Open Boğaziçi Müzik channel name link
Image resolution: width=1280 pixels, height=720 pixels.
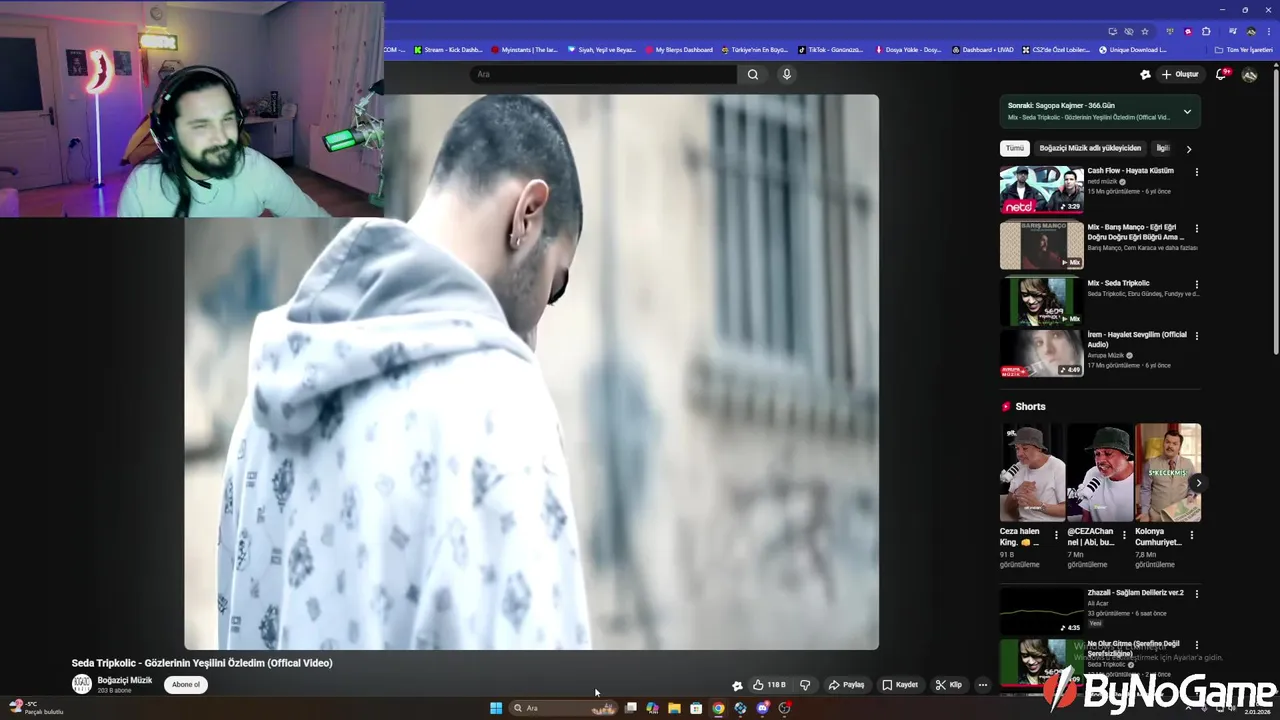[125, 680]
